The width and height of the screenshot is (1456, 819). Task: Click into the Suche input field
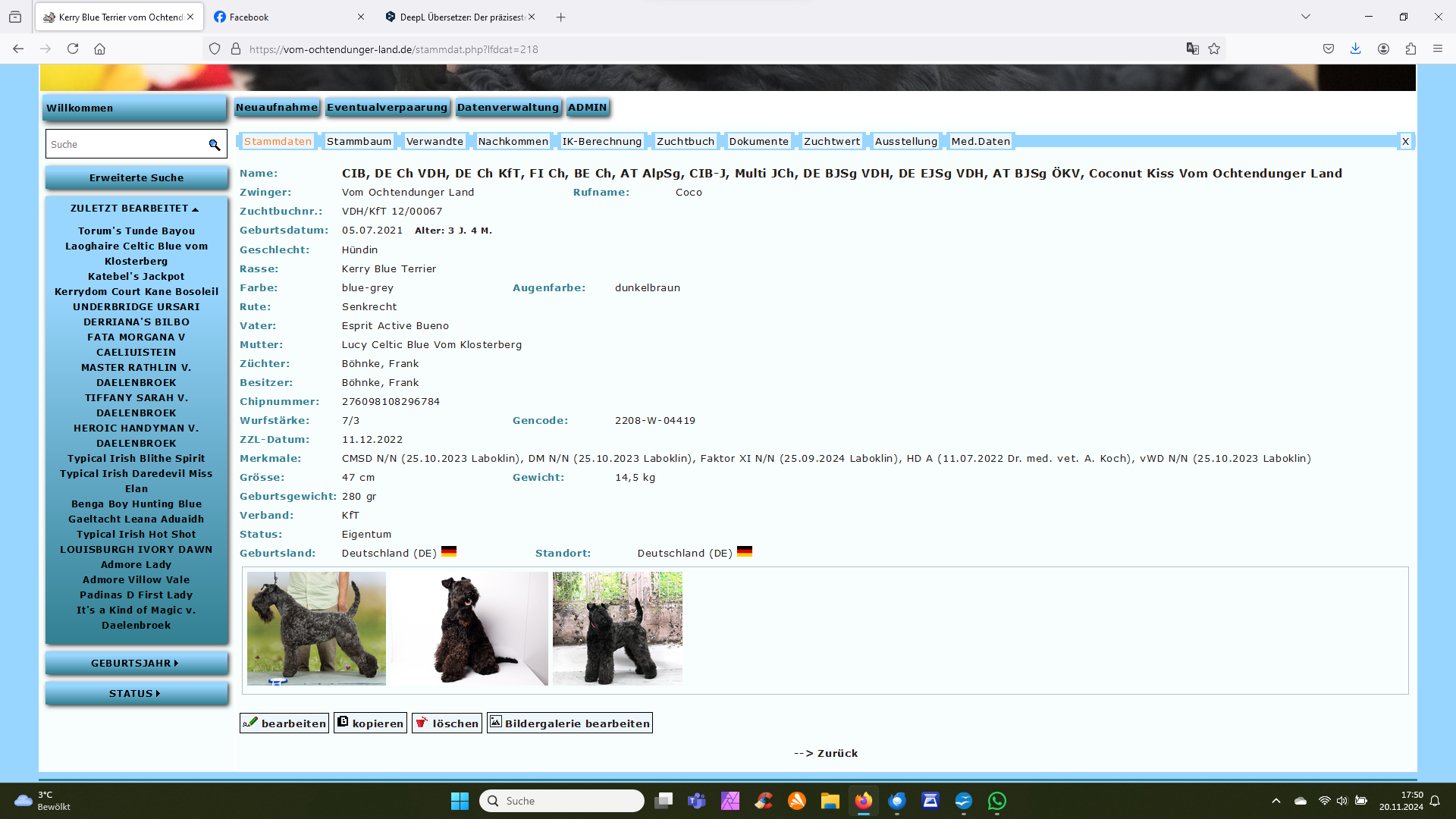tap(125, 145)
